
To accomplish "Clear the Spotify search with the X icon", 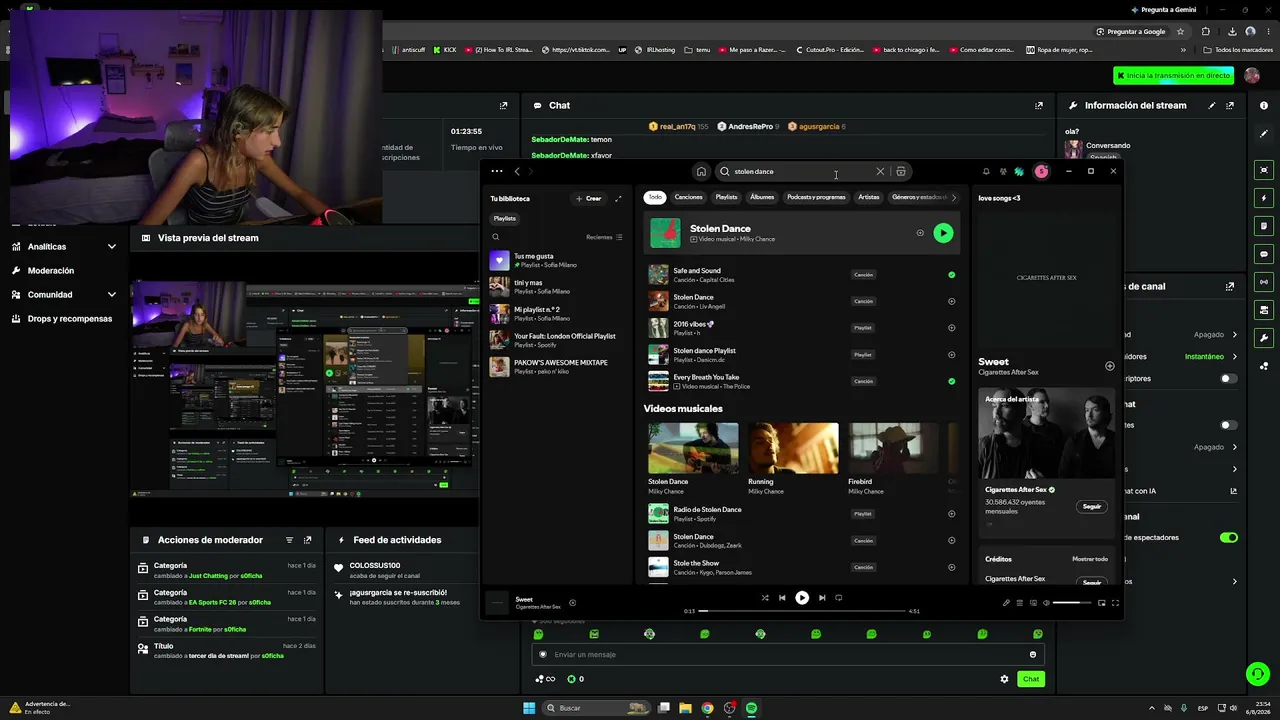I will click(880, 171).
